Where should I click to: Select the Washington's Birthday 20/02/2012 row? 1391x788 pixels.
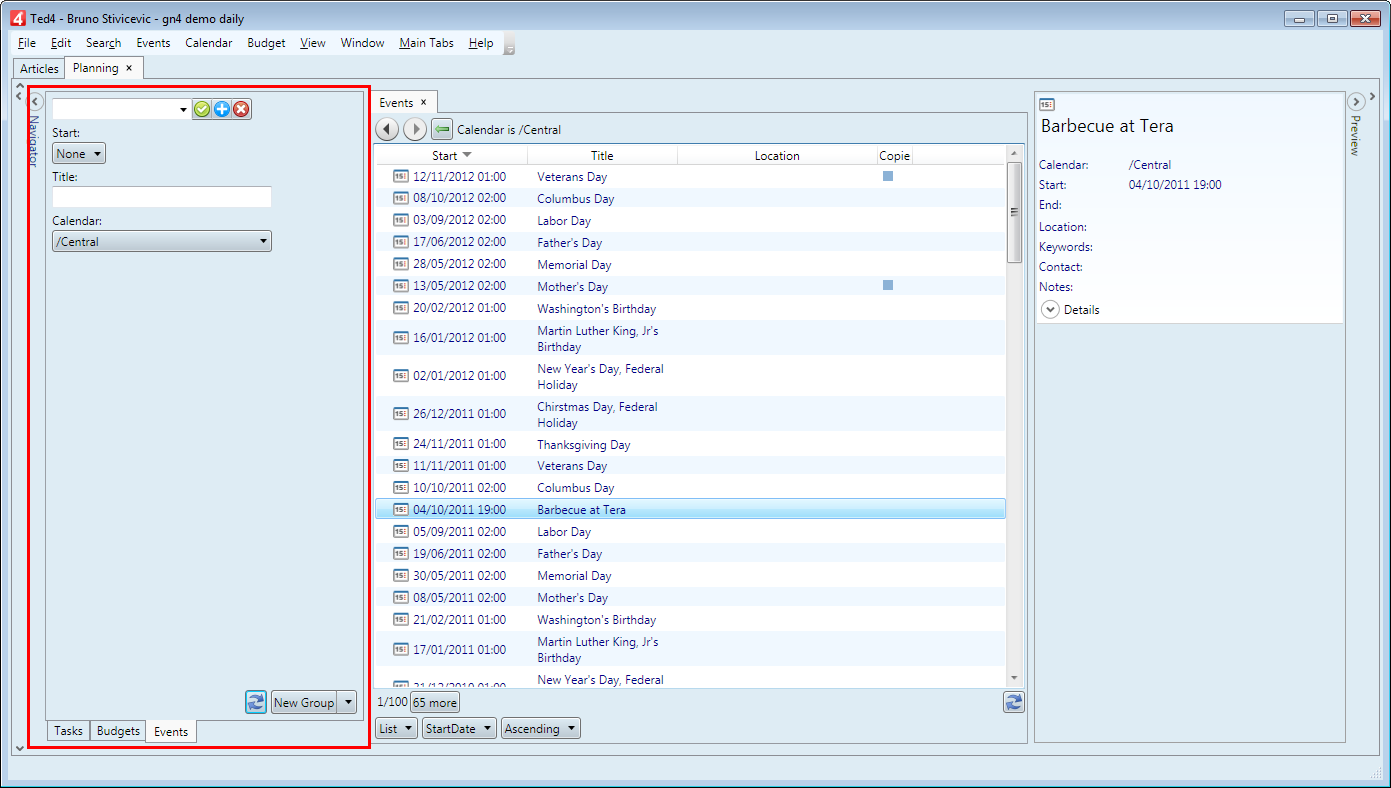pyautogui.click(x=690, y=308)
